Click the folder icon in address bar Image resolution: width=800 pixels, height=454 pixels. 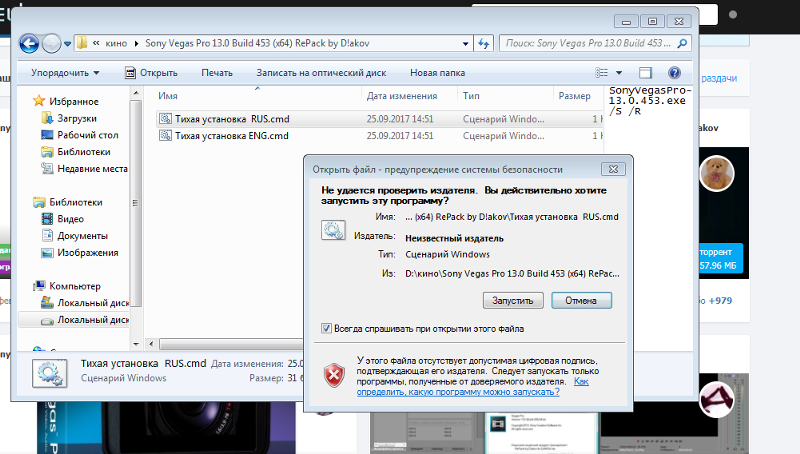click(x=82, y=44)
